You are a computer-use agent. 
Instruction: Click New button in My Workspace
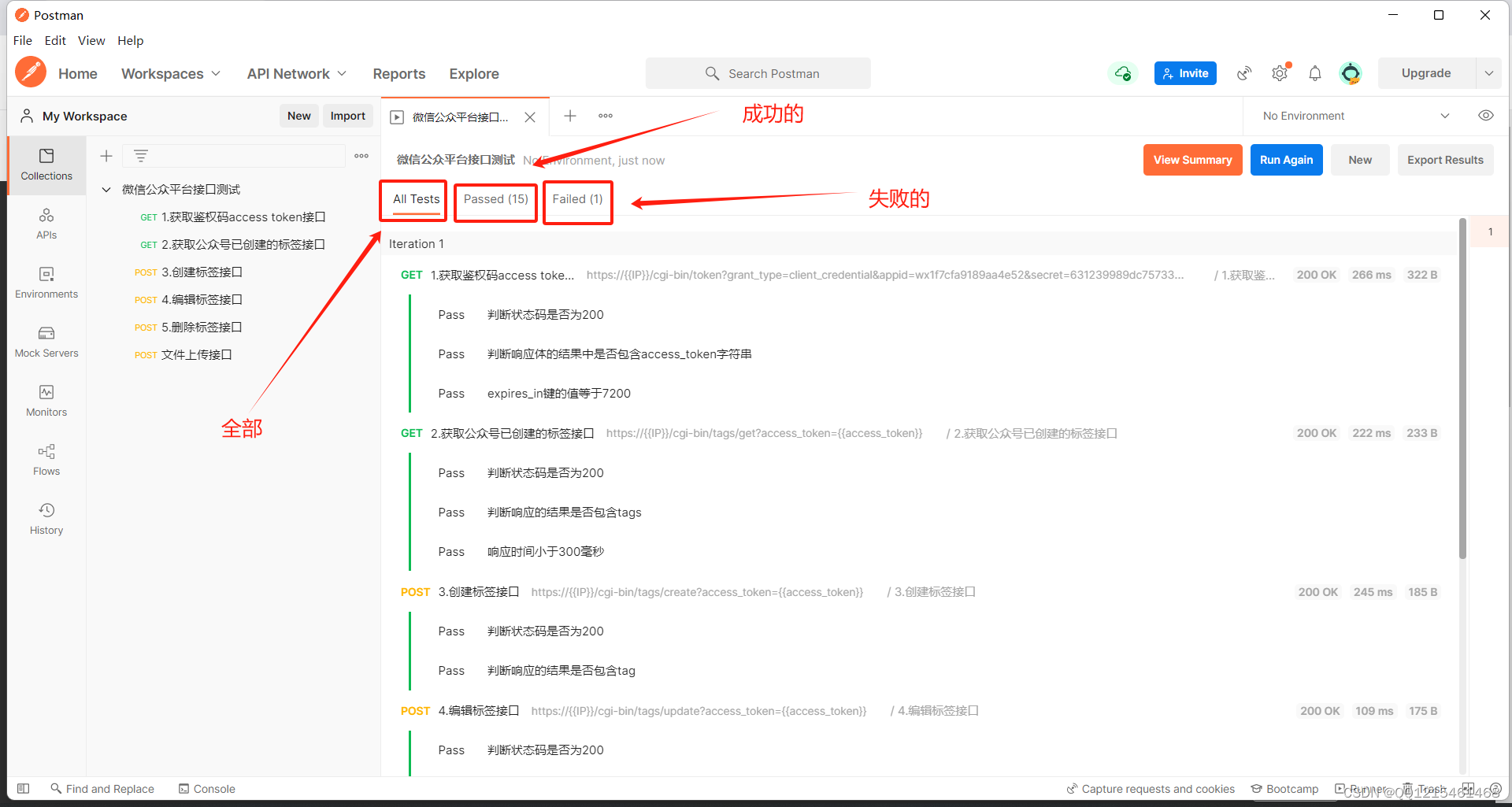299,116
